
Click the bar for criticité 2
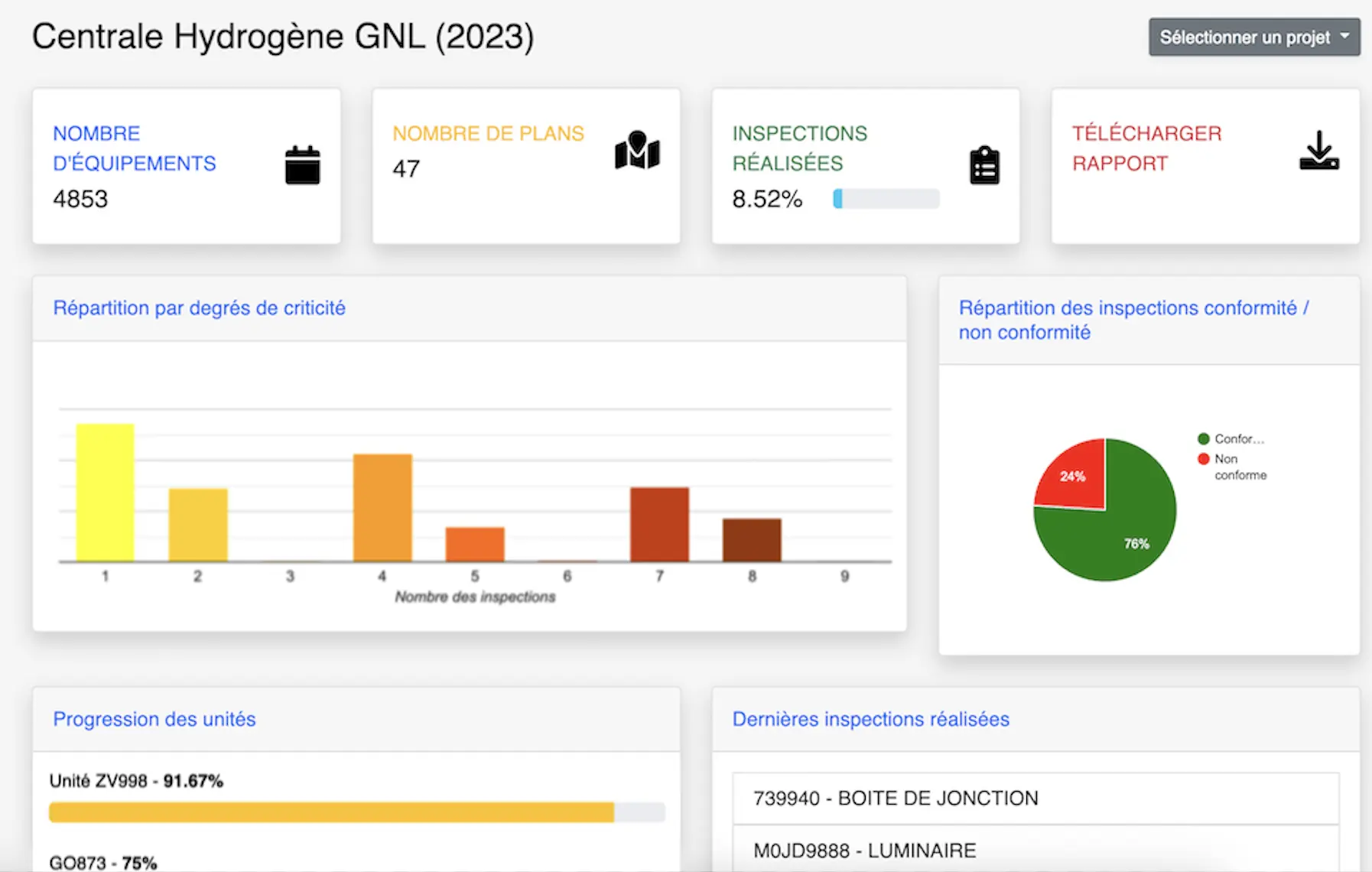point(198,525)
